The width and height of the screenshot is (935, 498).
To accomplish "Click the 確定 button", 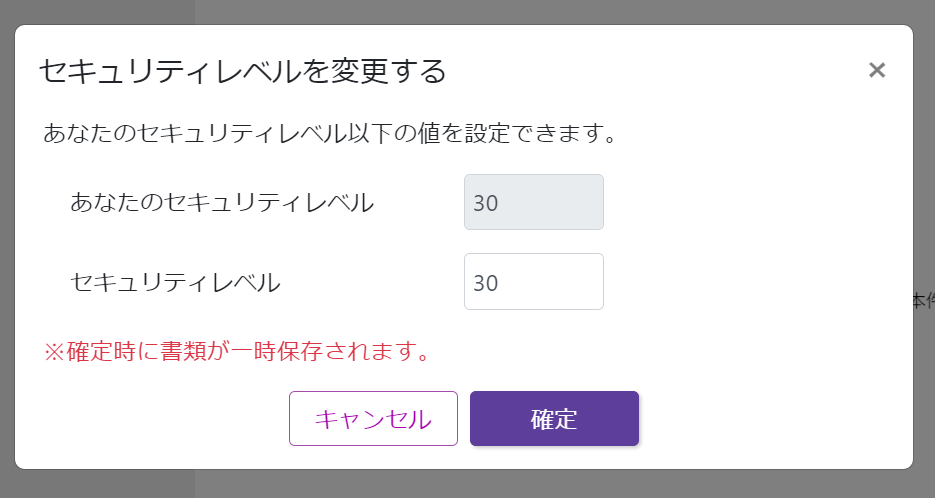I will click(x=554, y=418).
